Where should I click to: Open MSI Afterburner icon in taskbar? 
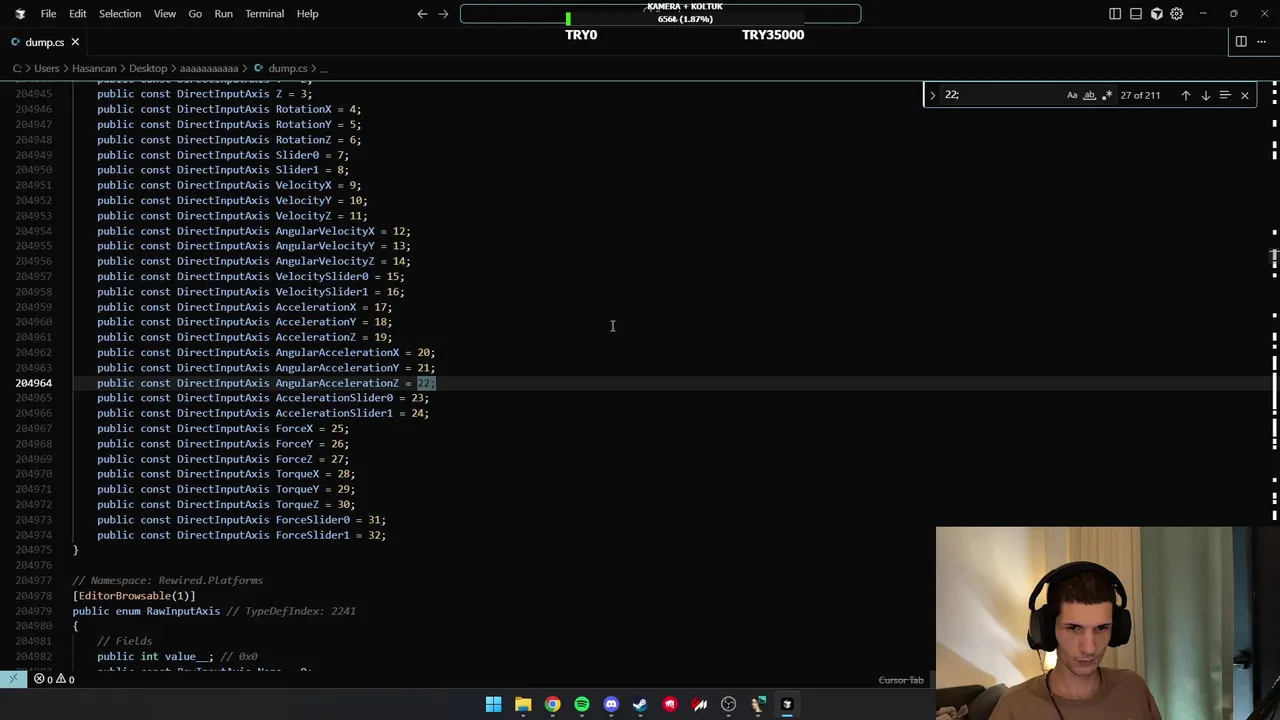coord(699,704)
